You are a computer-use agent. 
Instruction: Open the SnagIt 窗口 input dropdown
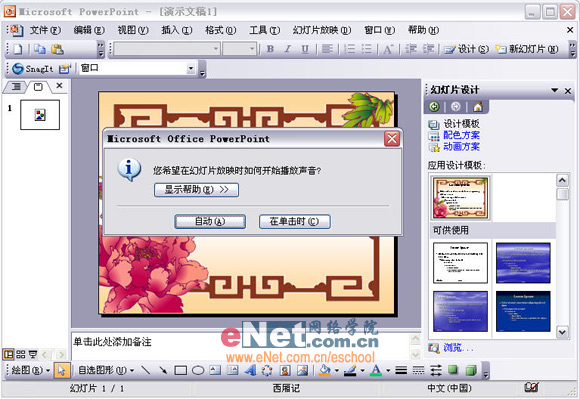point(191,68)
